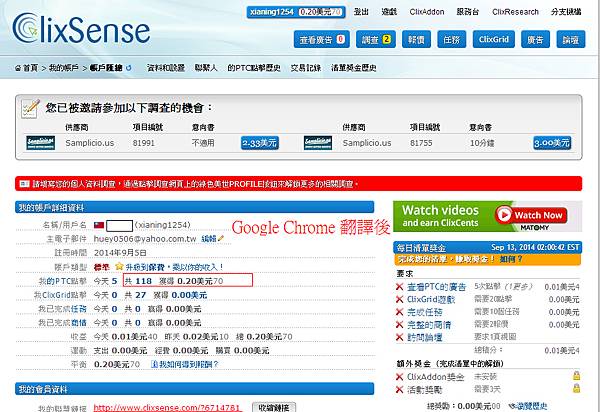Open ClixAddon top menu link
600x412 pixels.
pyautogui.click(x=427, y=12)
